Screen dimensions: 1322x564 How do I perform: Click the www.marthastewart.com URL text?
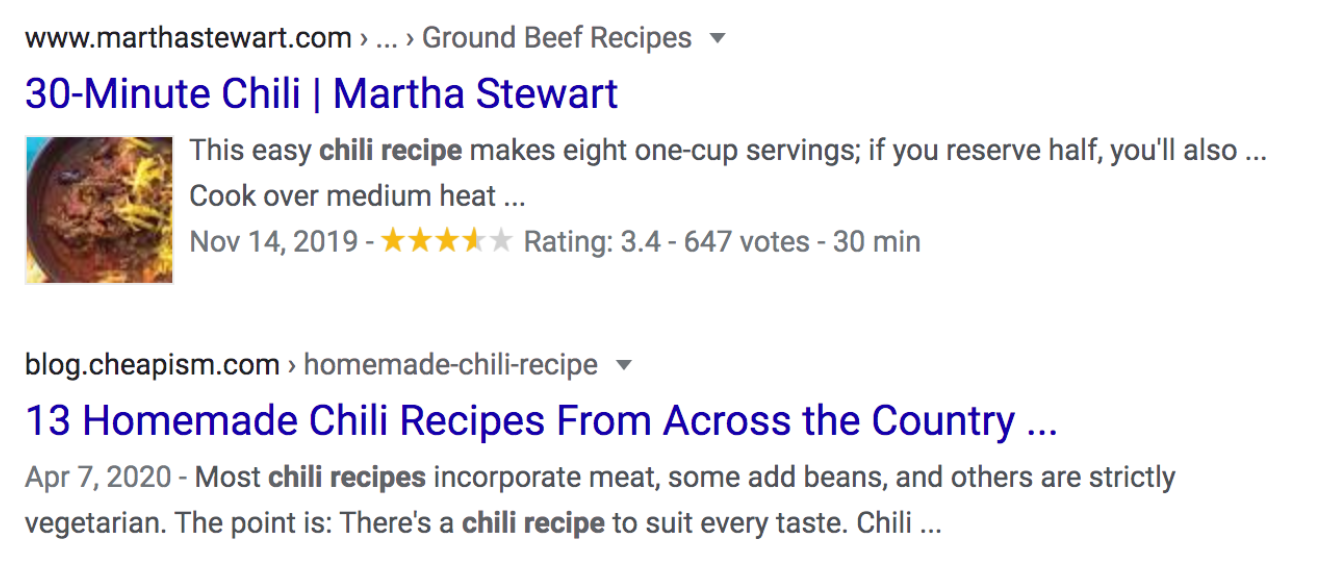pyautogui.click(x=188, y=39)
